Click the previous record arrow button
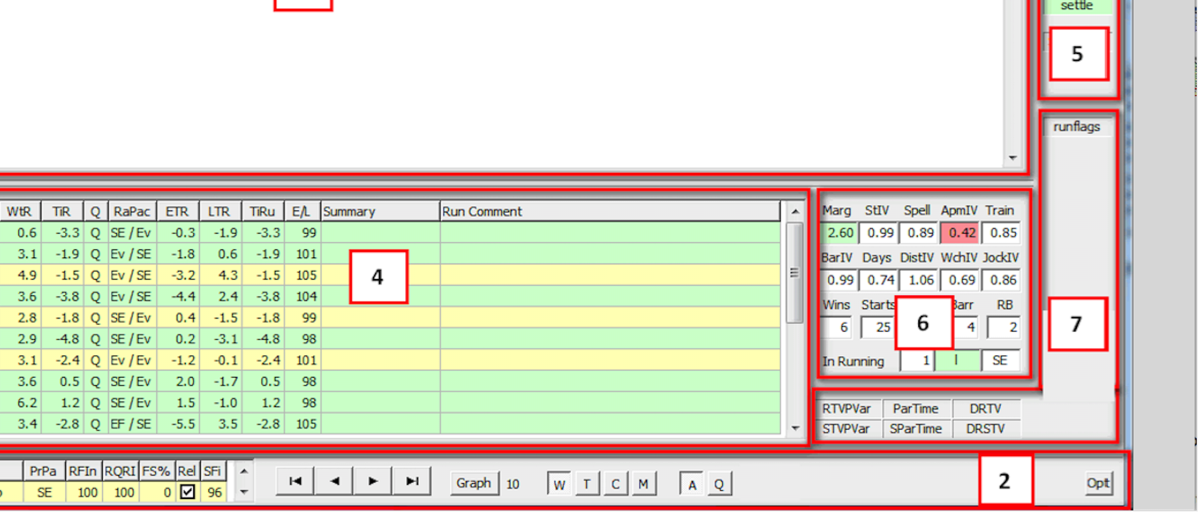The image size is (1198, 512). click(x=334, y=482)
